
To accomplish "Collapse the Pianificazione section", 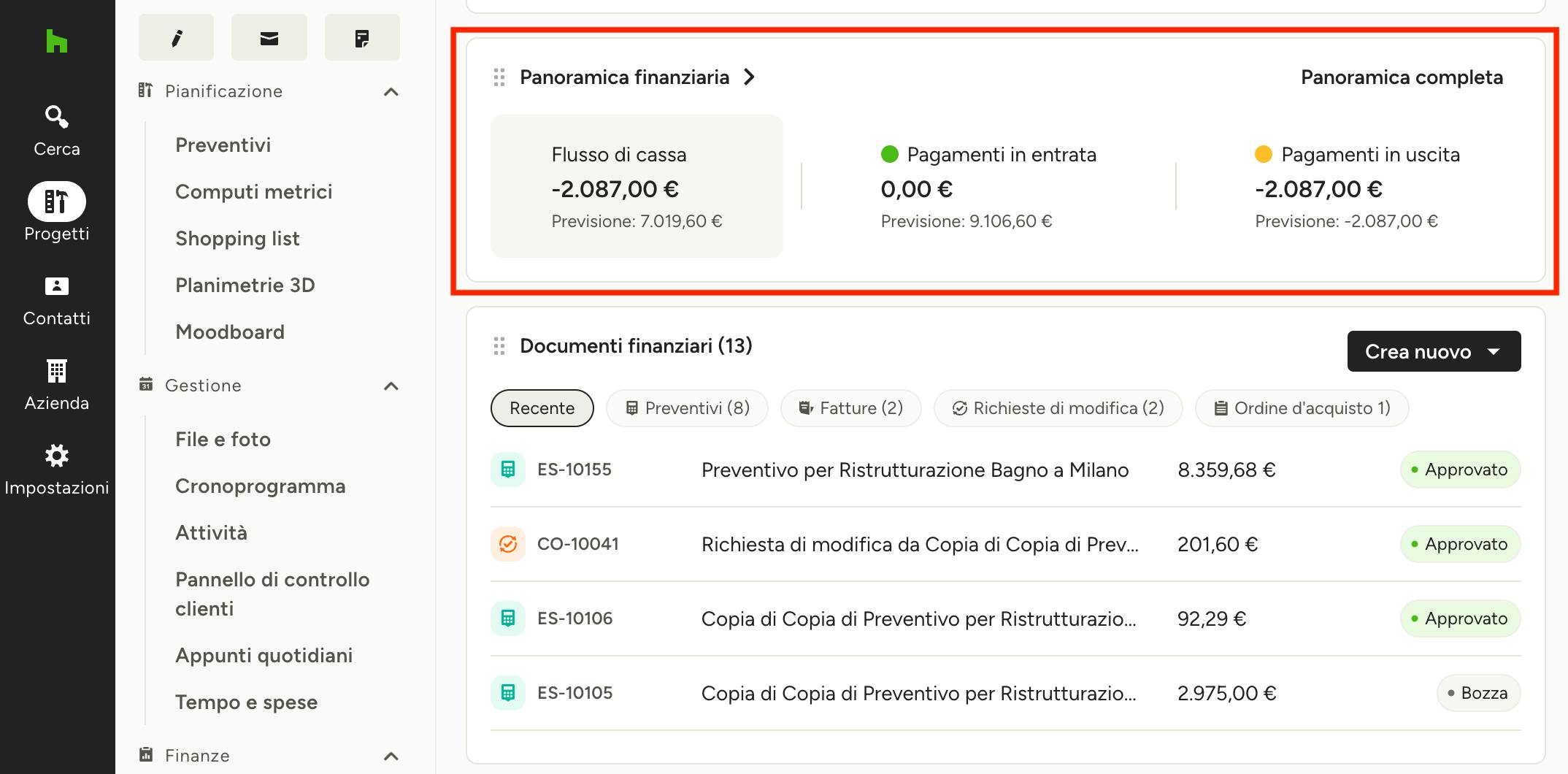I will tap(391, 92).
